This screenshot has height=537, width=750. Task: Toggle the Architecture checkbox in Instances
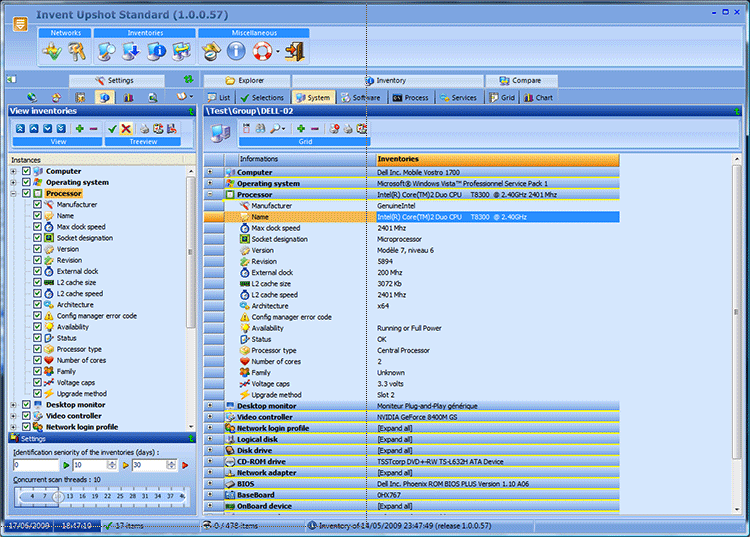(37, 304)
